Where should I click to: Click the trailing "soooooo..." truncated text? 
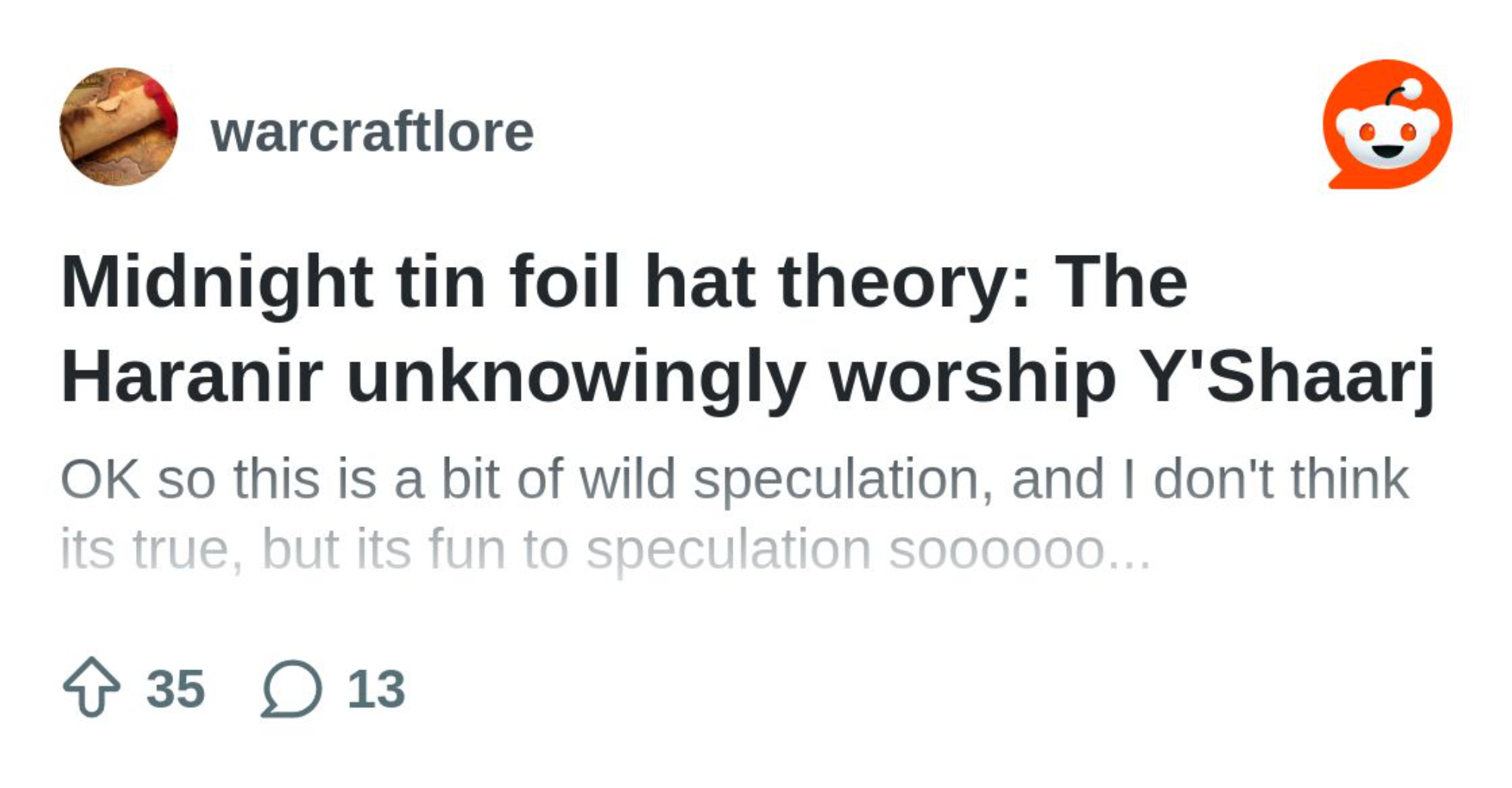(1019, 549)
